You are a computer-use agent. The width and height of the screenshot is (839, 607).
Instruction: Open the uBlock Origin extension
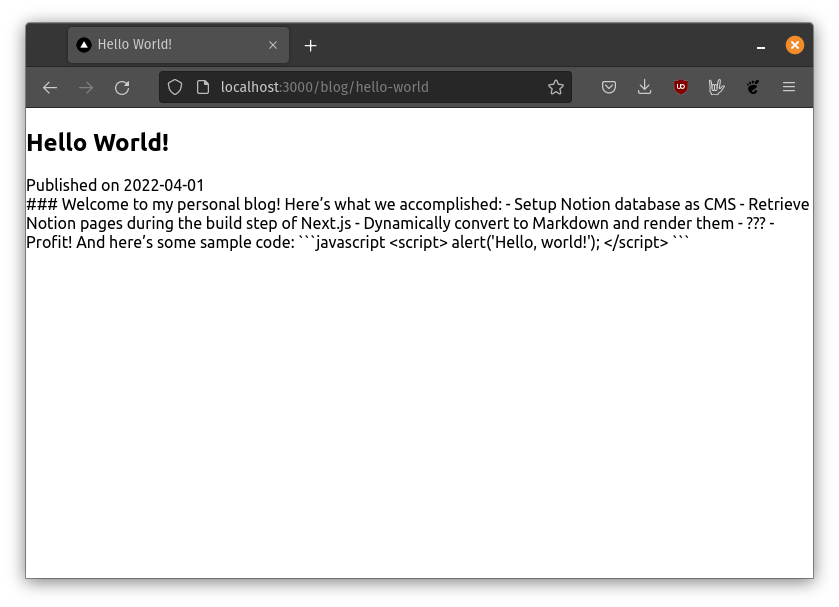pos(681,87)
